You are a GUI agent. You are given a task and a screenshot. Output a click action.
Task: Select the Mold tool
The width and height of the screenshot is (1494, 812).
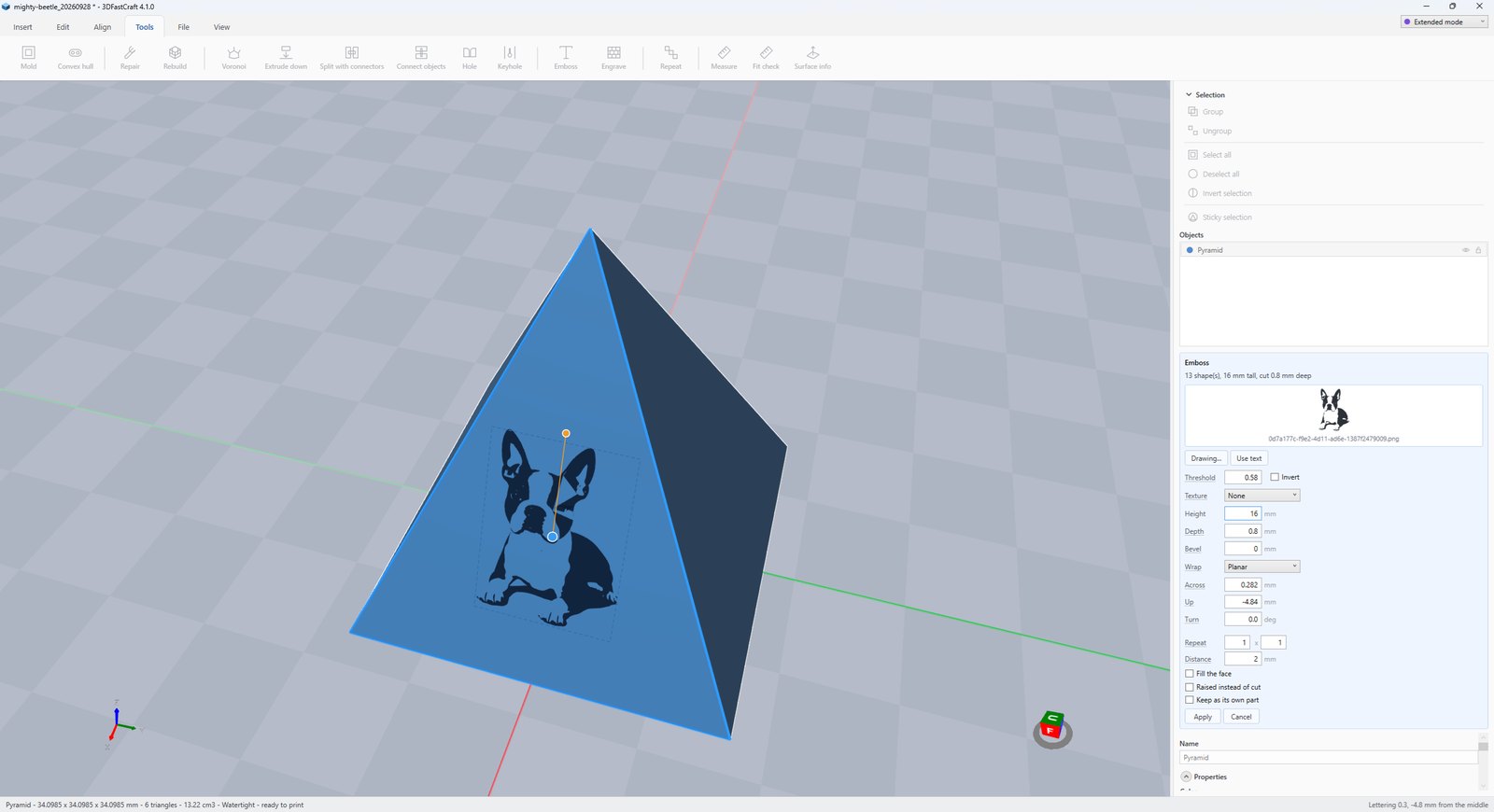29,57
